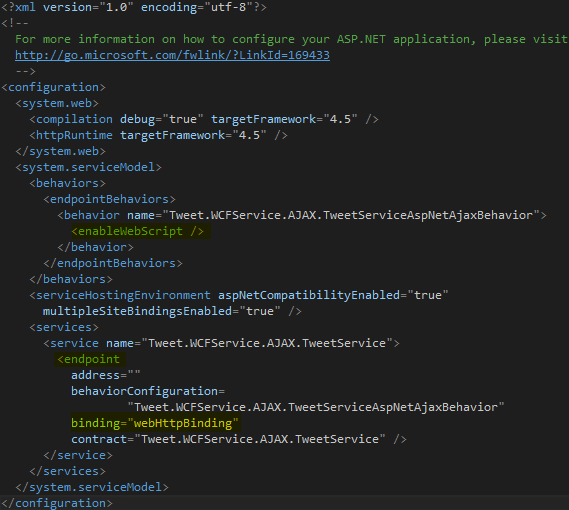This screenshot has height=510, width=569.
Task: Click the behaviorConfiguration attribute name
Action: point(144,391)
